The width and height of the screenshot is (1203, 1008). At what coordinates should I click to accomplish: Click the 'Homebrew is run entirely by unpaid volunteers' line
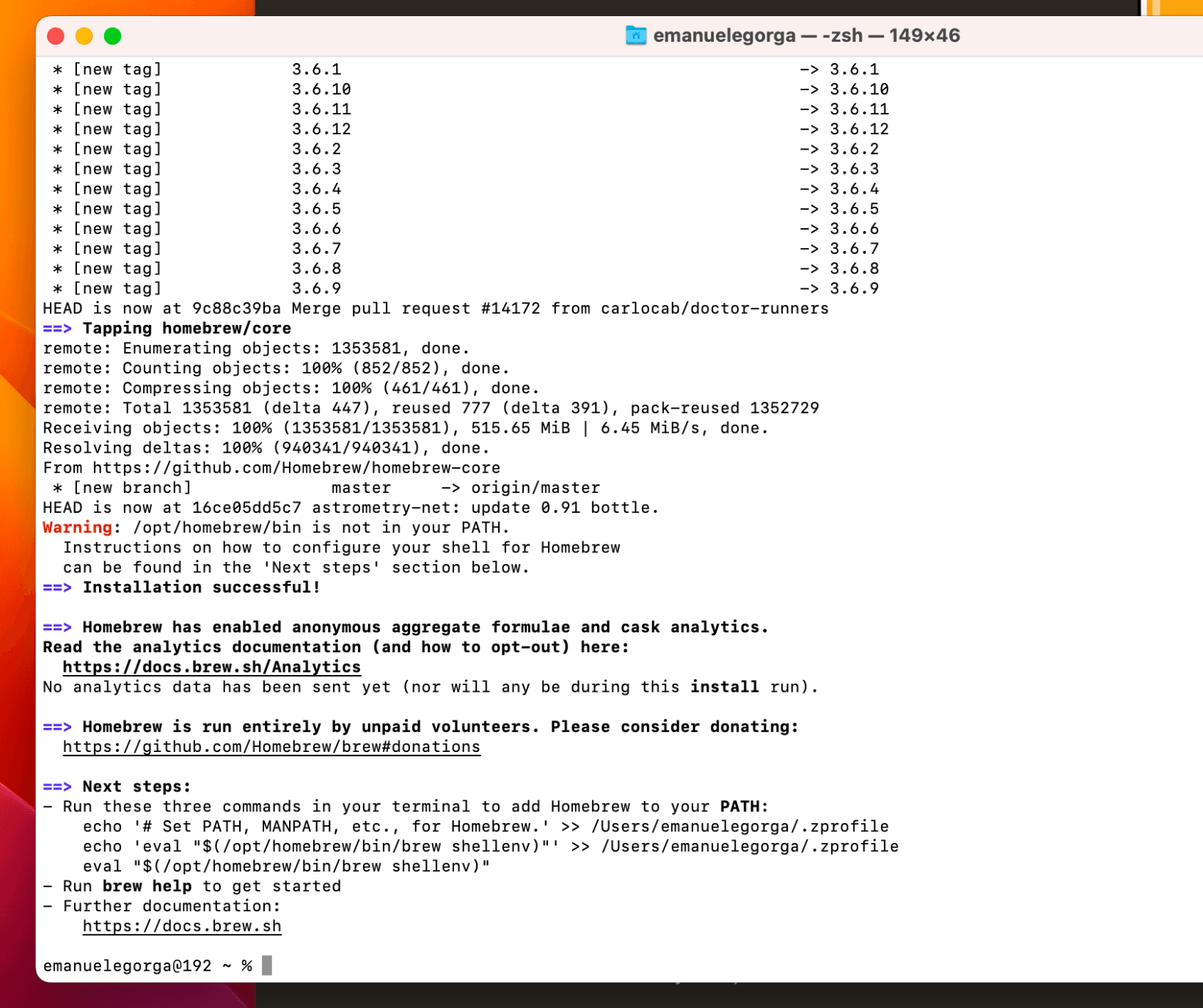coord(421,727)
